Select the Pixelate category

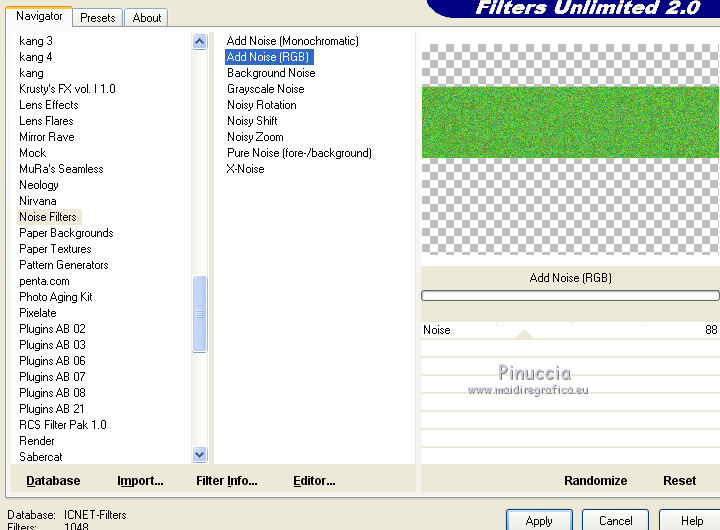click(x=38, y=313)
